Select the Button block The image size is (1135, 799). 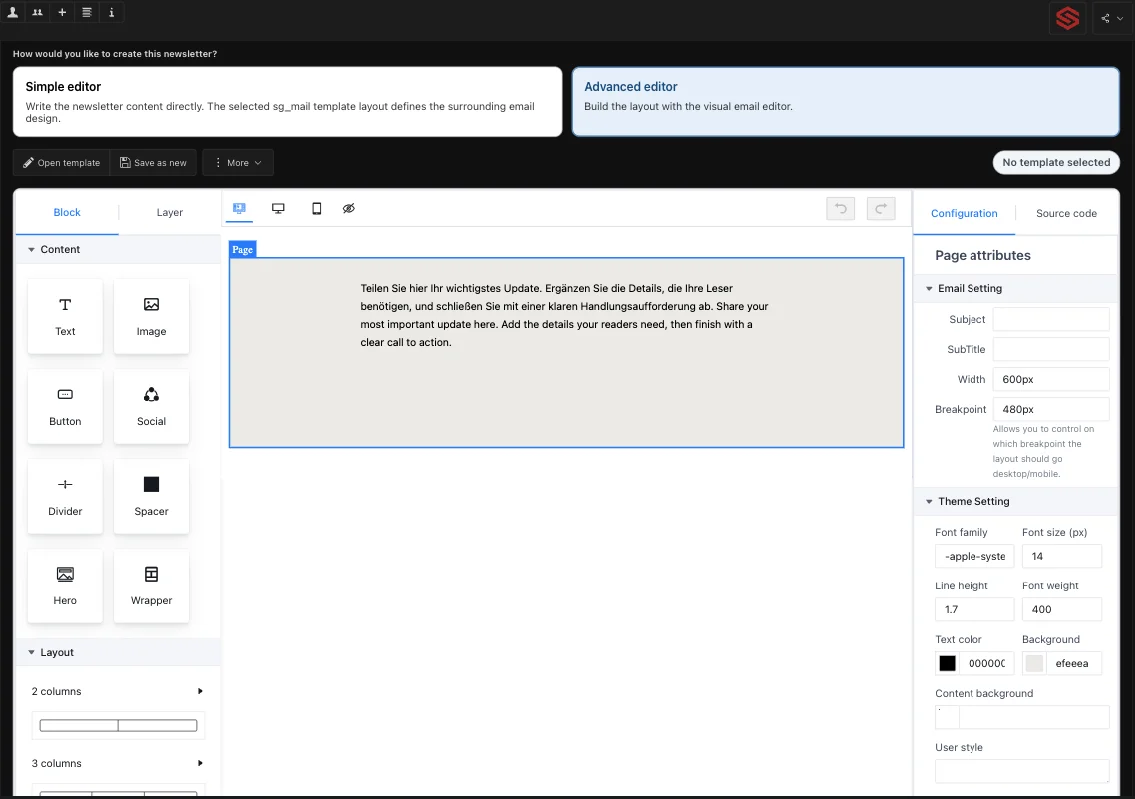pos(65,406)
